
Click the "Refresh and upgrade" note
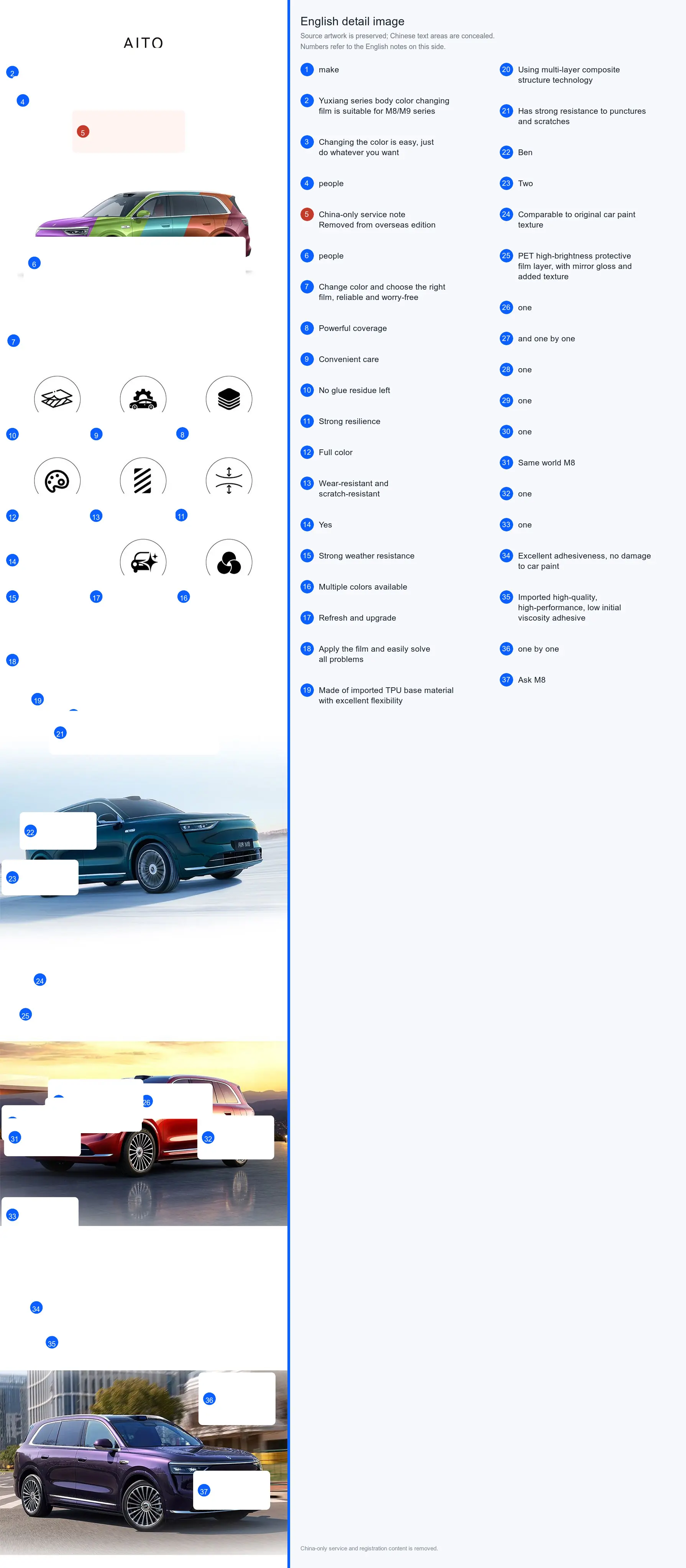357,618
